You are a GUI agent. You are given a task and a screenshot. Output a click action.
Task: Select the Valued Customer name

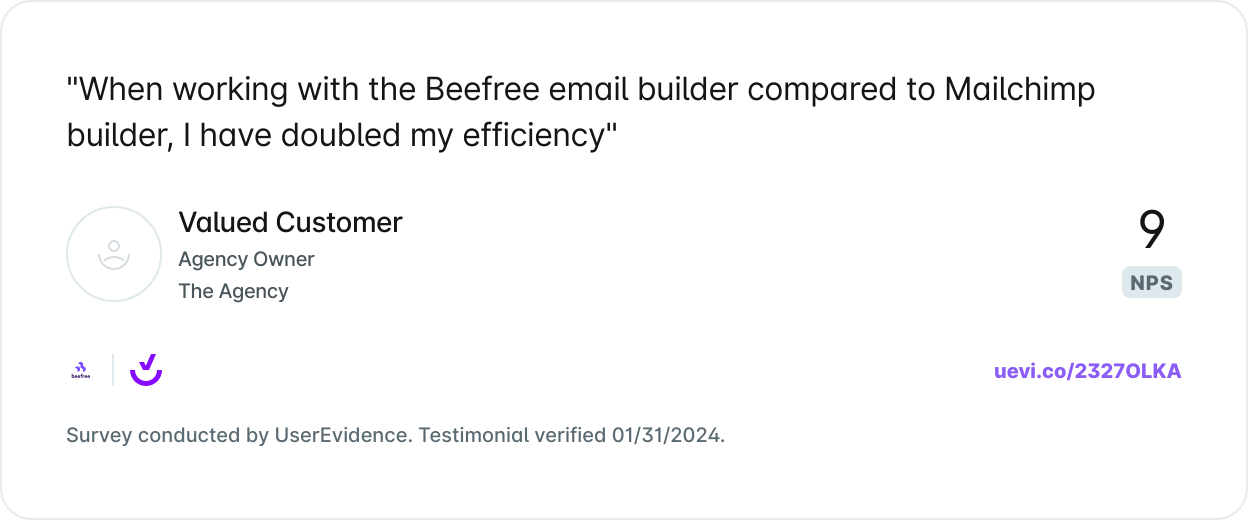point(290,222)
